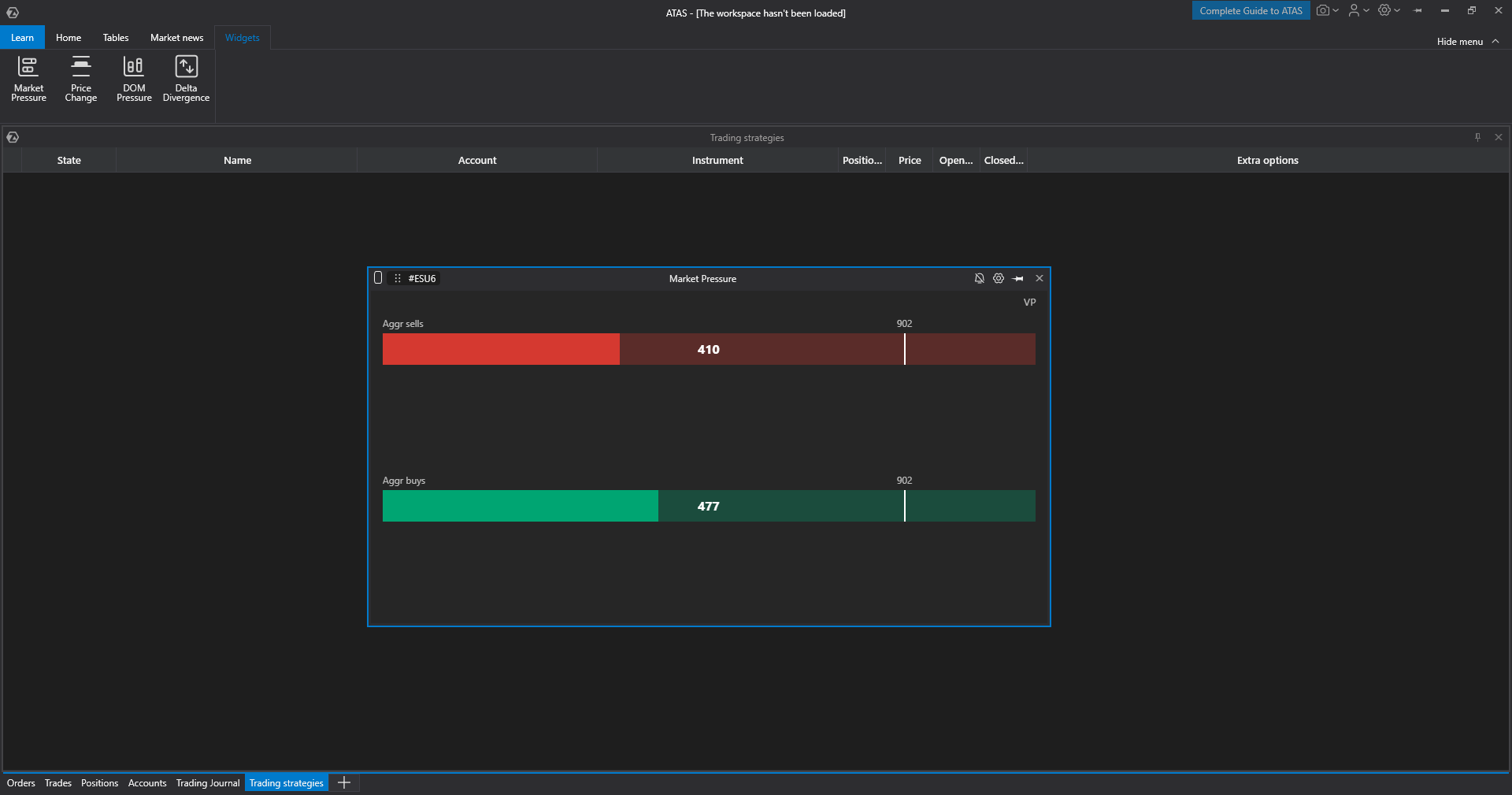Screen dimensions: 1512x795
Task: Open the DOM Pressure widget
Action: click(x=134, y=79)
